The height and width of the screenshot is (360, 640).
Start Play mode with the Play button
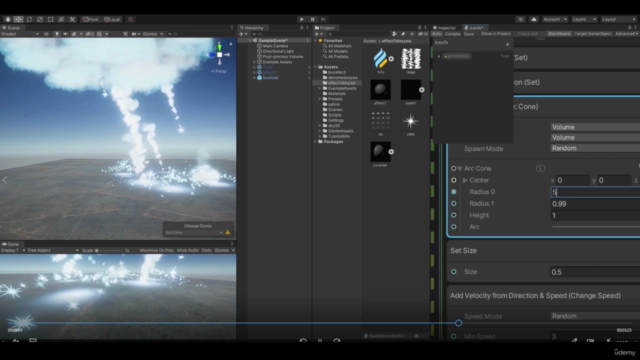click(302, 19)
